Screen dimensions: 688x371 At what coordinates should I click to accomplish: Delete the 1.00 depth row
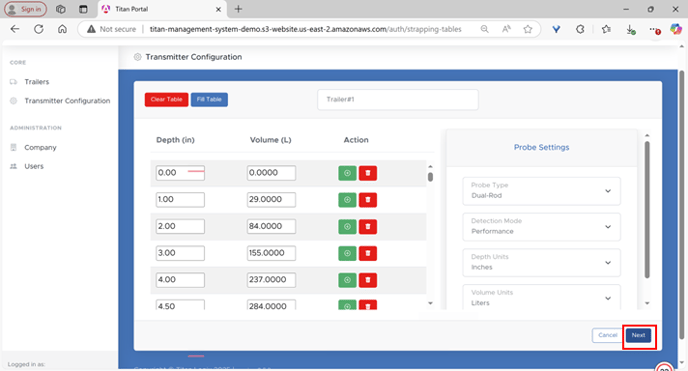point(368,200)
